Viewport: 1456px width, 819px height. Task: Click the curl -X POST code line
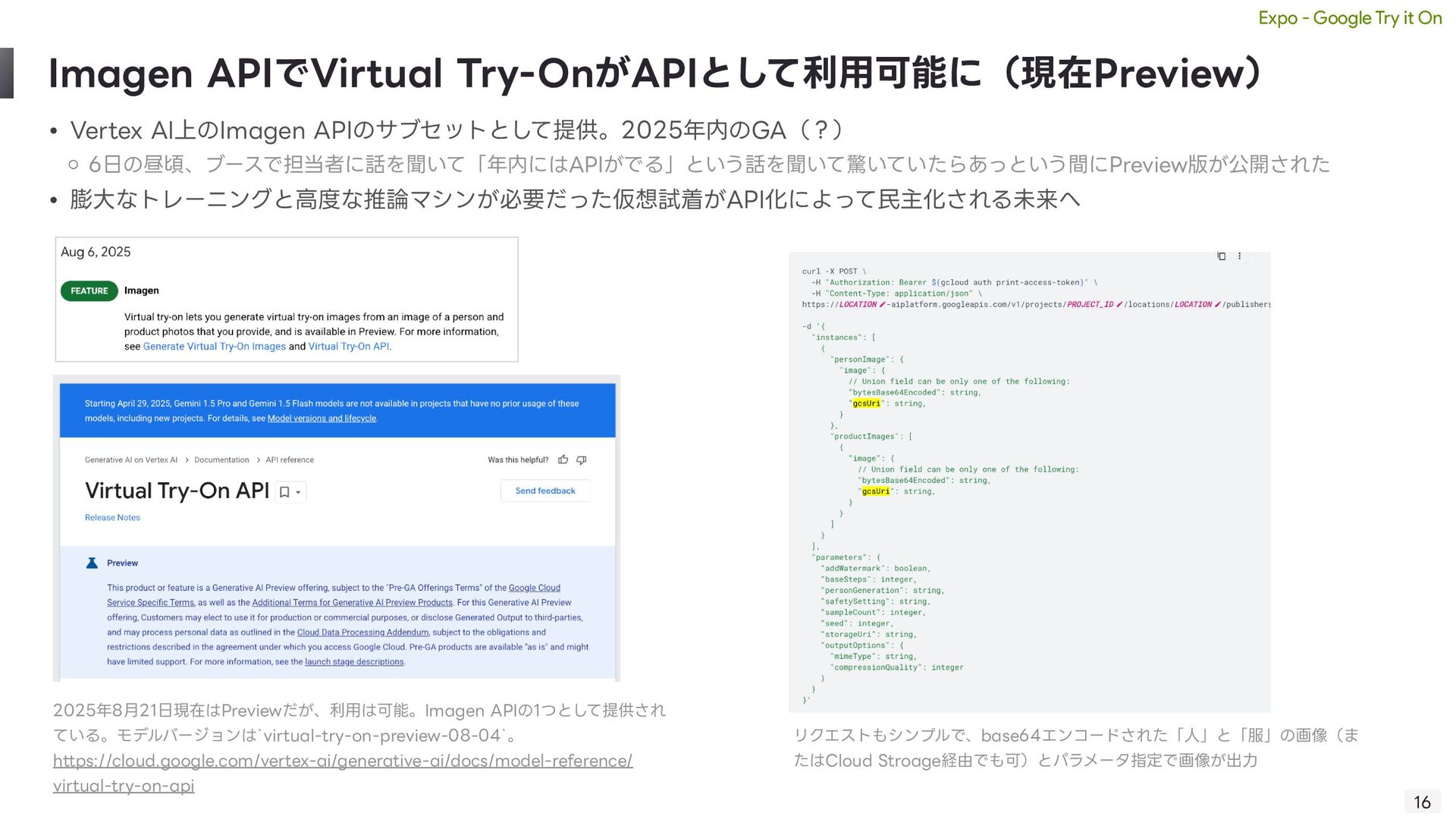click(x=834, y=271)
